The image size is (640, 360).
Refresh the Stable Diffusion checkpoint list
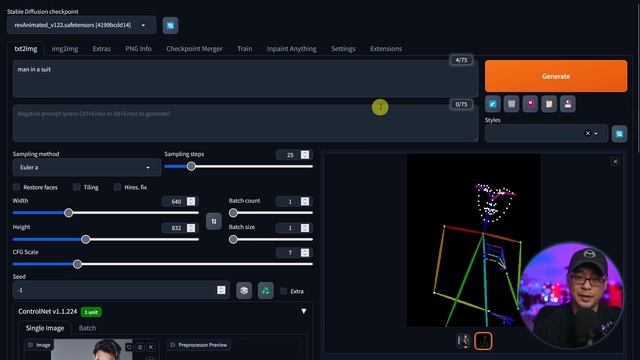pyautogui.click(x=170, y=25)
